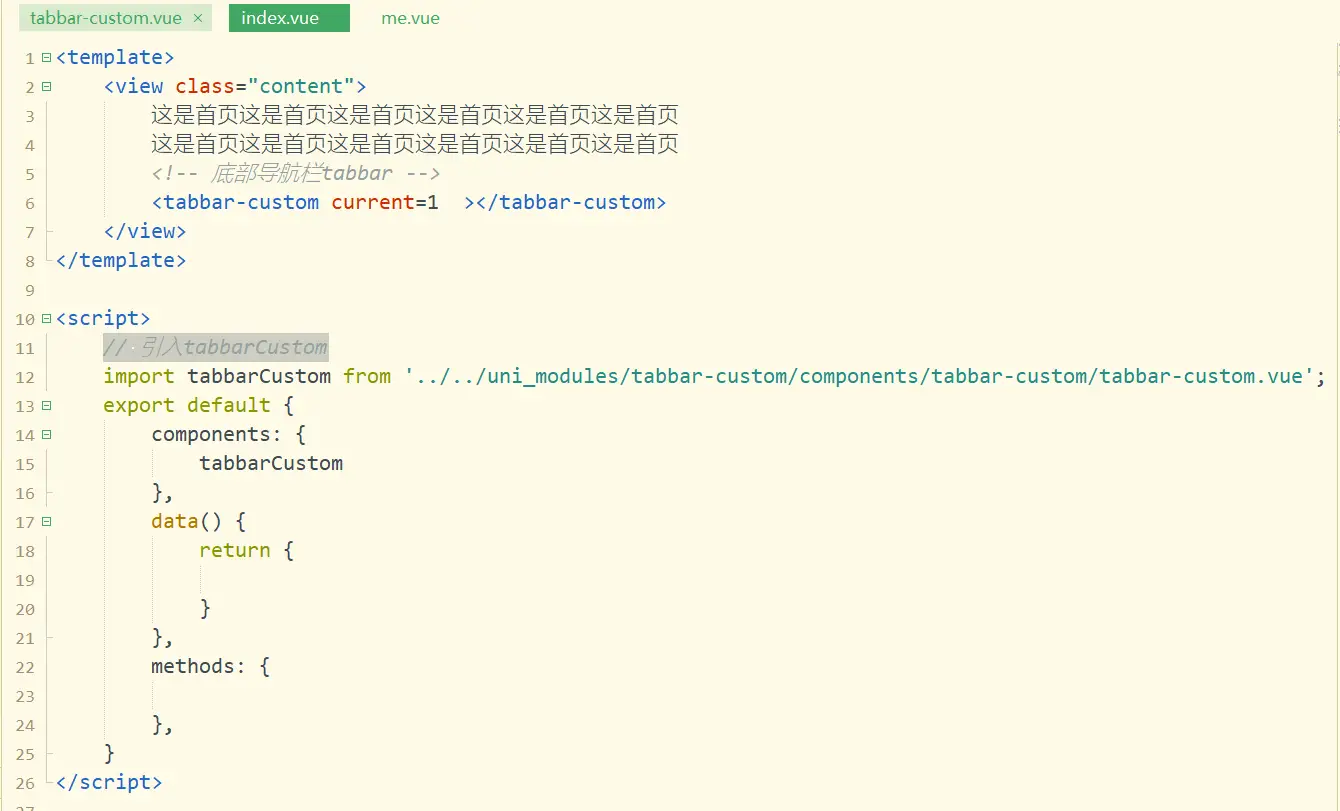Viewport: 1340px width, 811px height.
Task: Select the index.vue tab
Action: coord(289,18)
